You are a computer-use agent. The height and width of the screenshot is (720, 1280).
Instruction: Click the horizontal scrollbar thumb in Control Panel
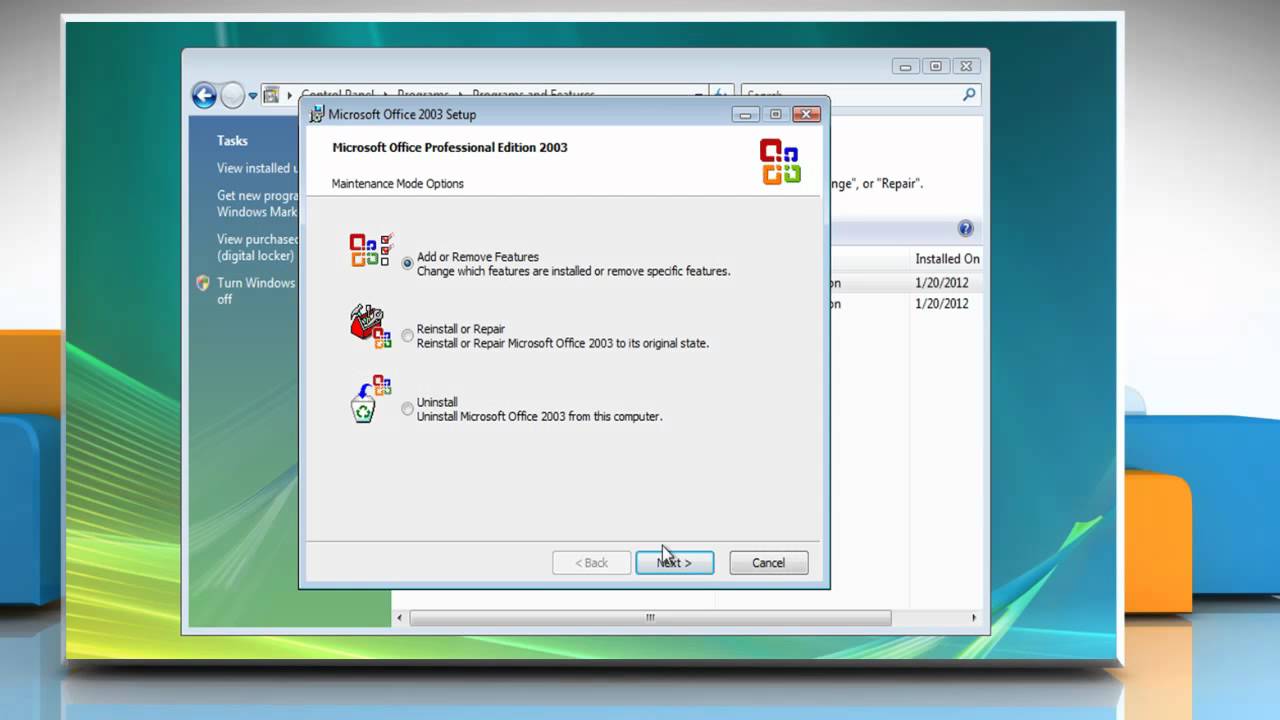(650, 618)
